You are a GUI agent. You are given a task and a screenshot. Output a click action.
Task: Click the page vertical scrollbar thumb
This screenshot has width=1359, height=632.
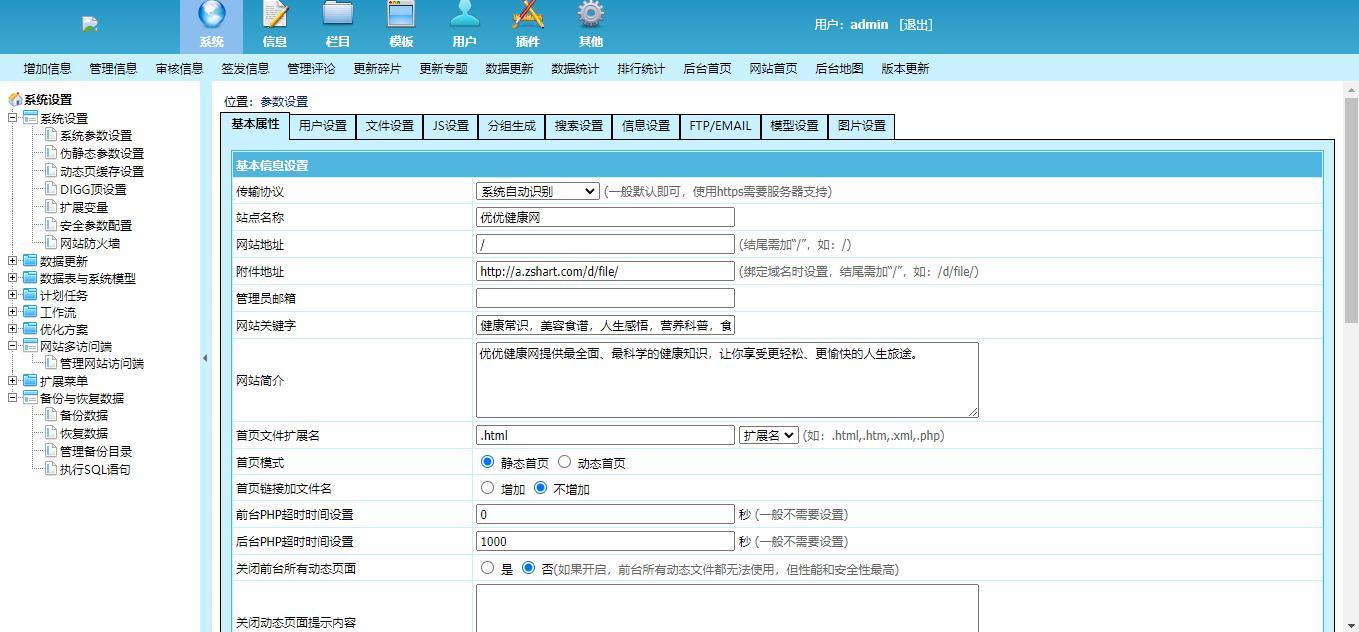click(x=1351, y=210)
